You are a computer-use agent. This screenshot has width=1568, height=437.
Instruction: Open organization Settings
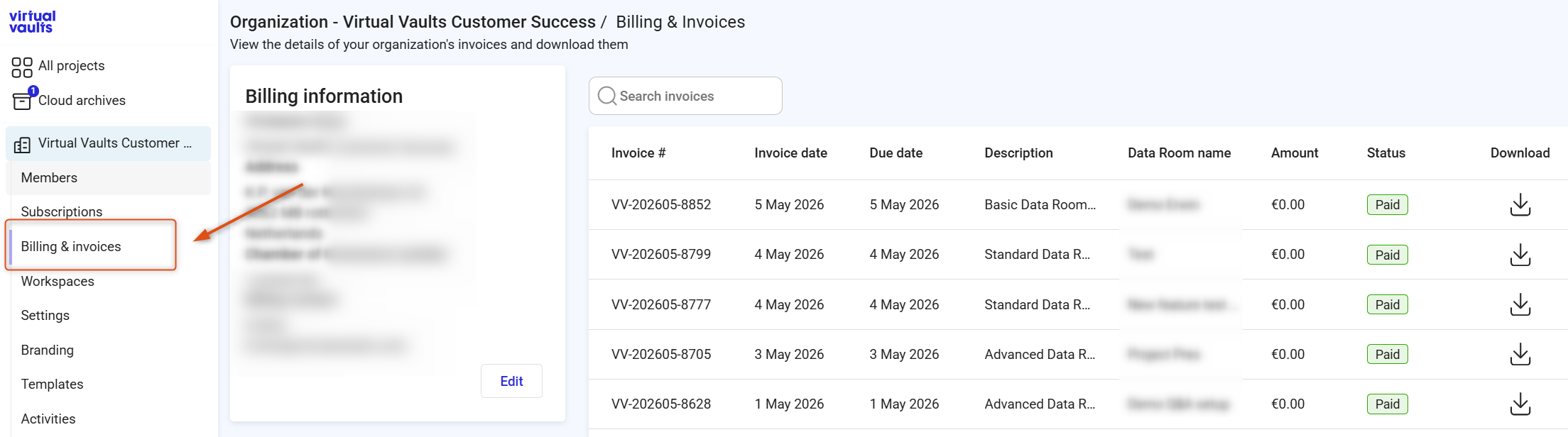(45, 316)
